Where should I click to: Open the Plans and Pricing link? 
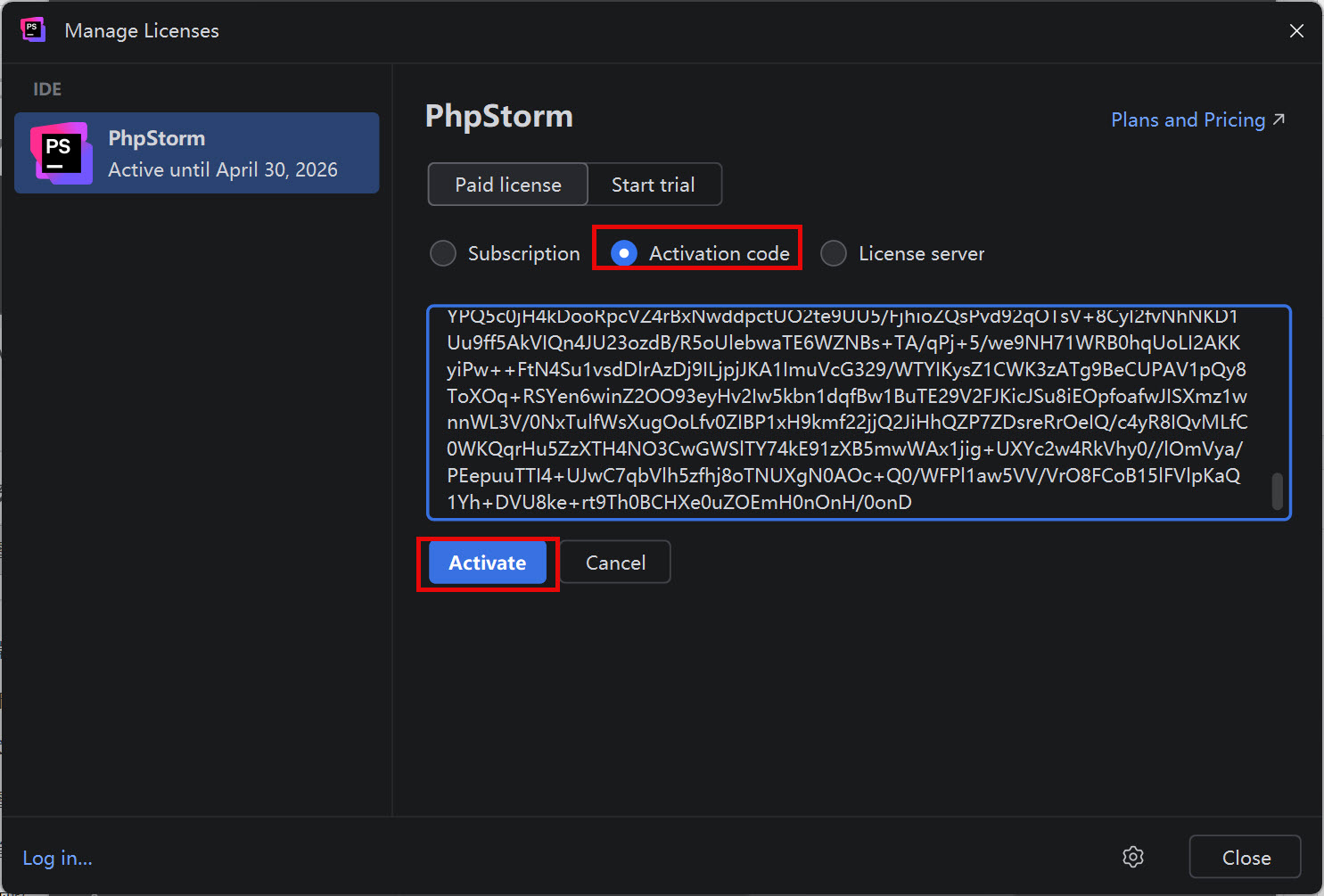tap(1187, 119)
